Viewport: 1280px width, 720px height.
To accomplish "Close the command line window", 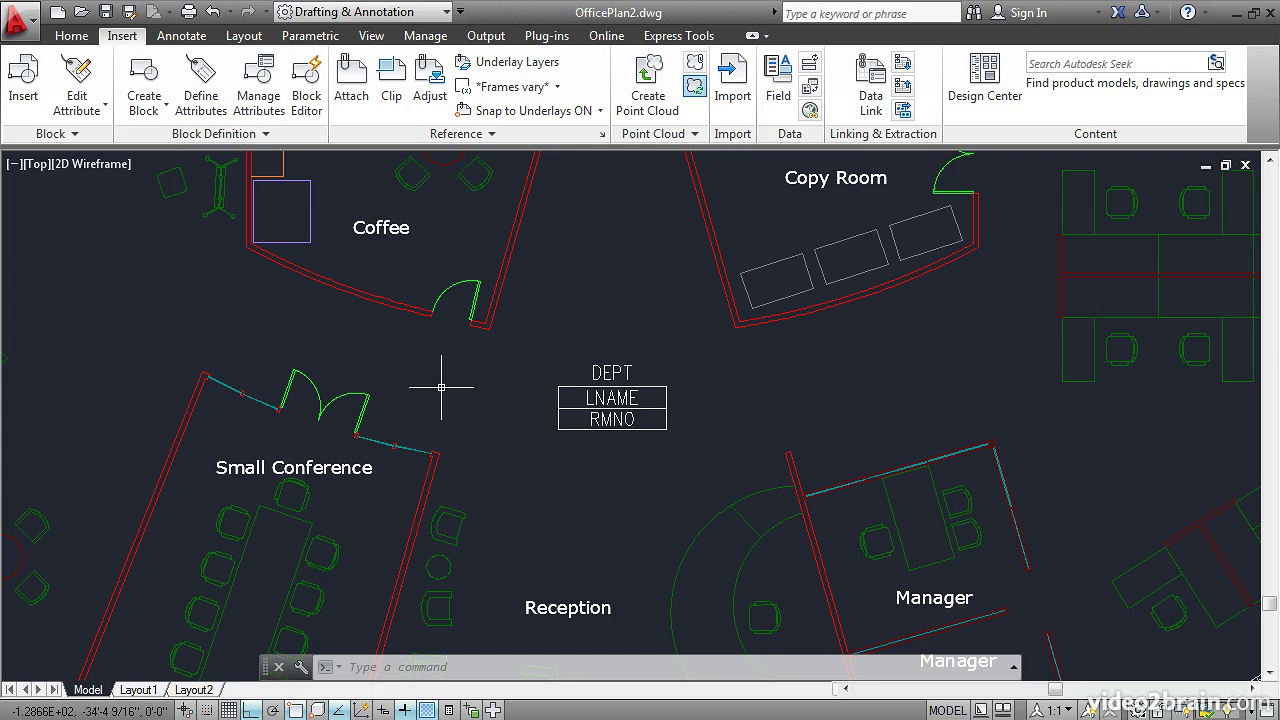I will (279, 667).
